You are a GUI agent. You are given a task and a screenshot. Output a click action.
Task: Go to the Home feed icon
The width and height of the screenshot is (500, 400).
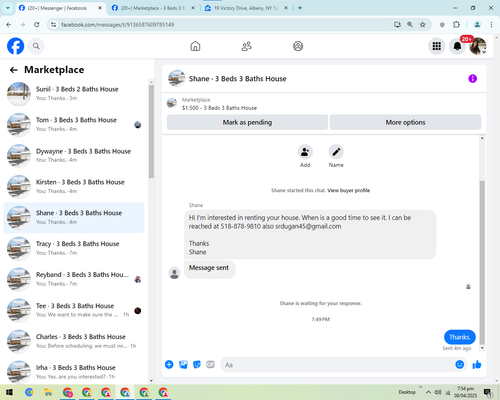(x=195, y=46)
